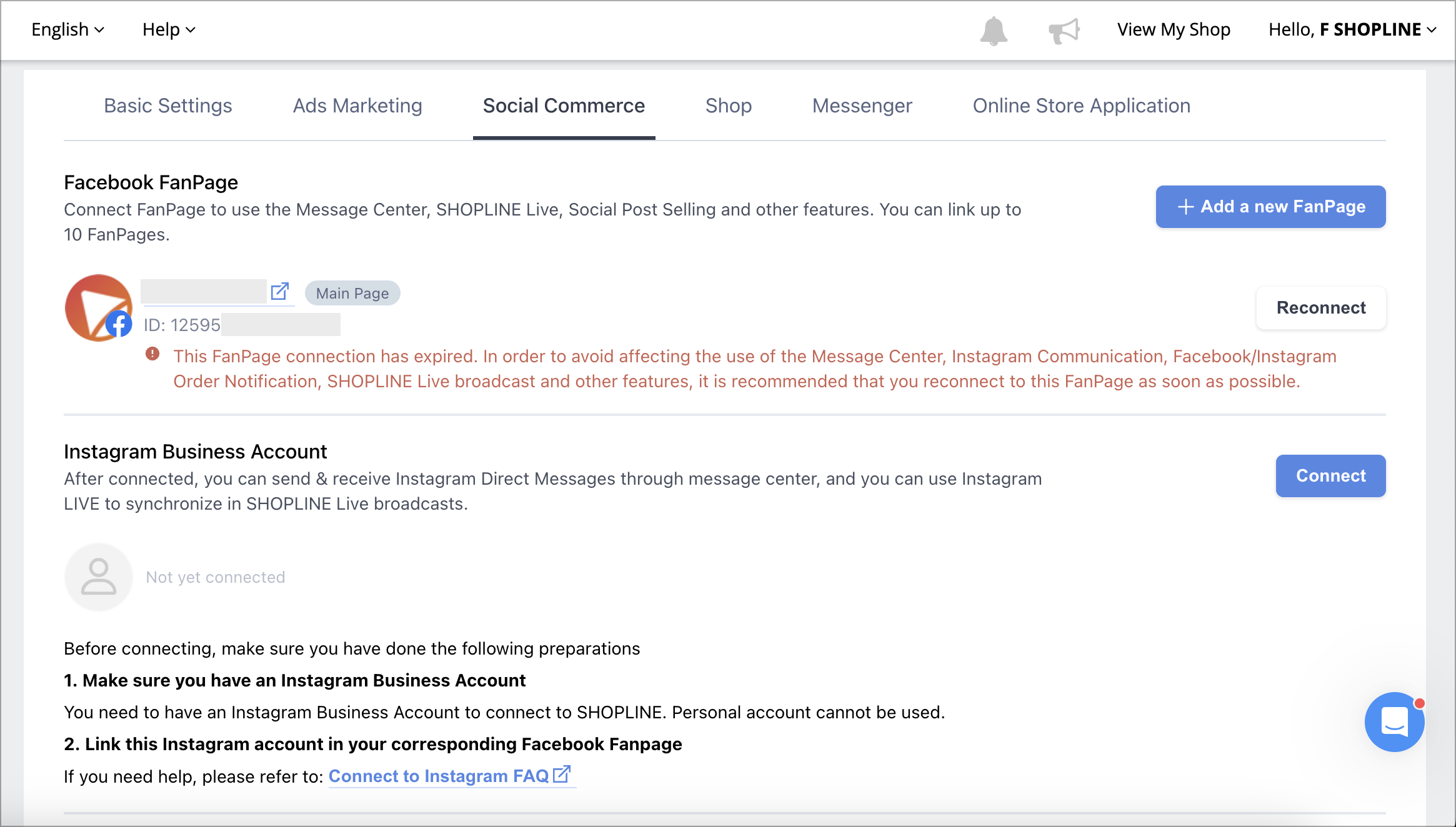Click the Instagram placeholder avatar icon

[99, 577]
